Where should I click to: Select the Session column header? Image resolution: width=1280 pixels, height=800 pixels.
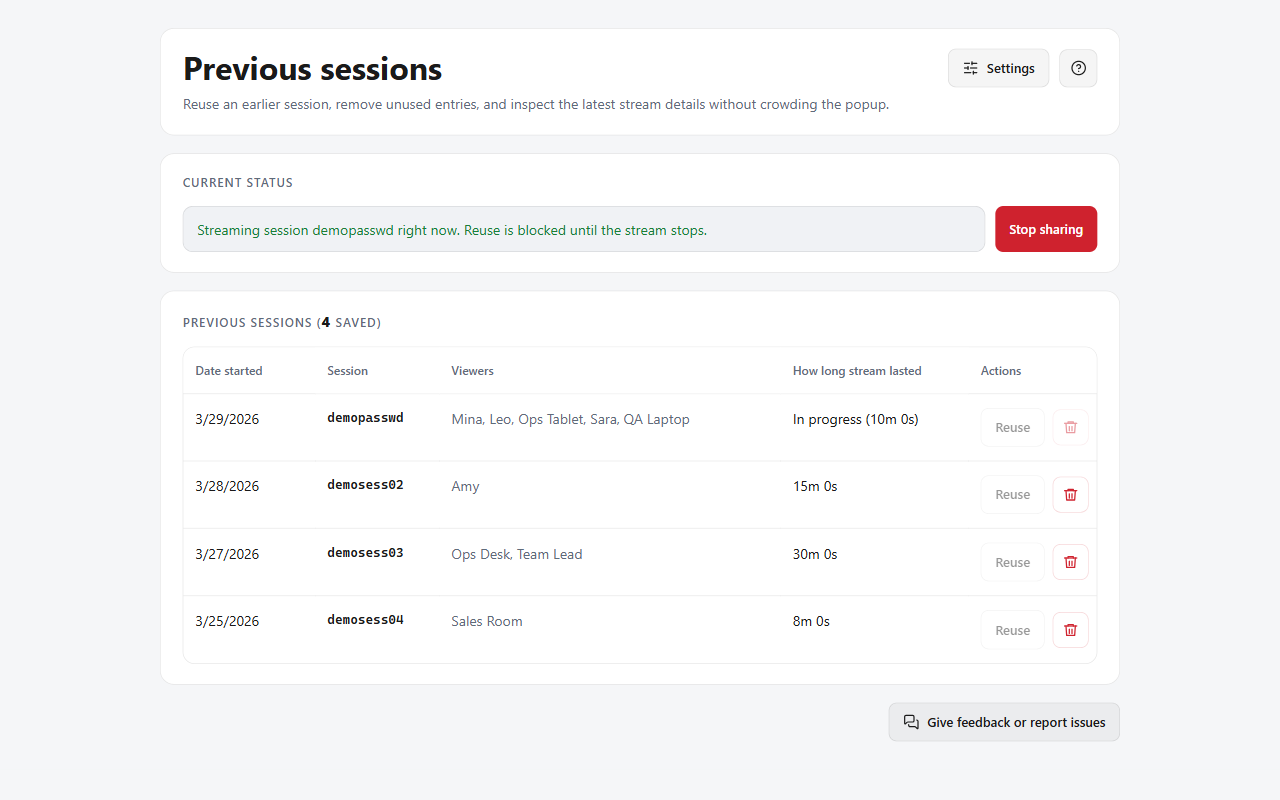coord(347,371)
